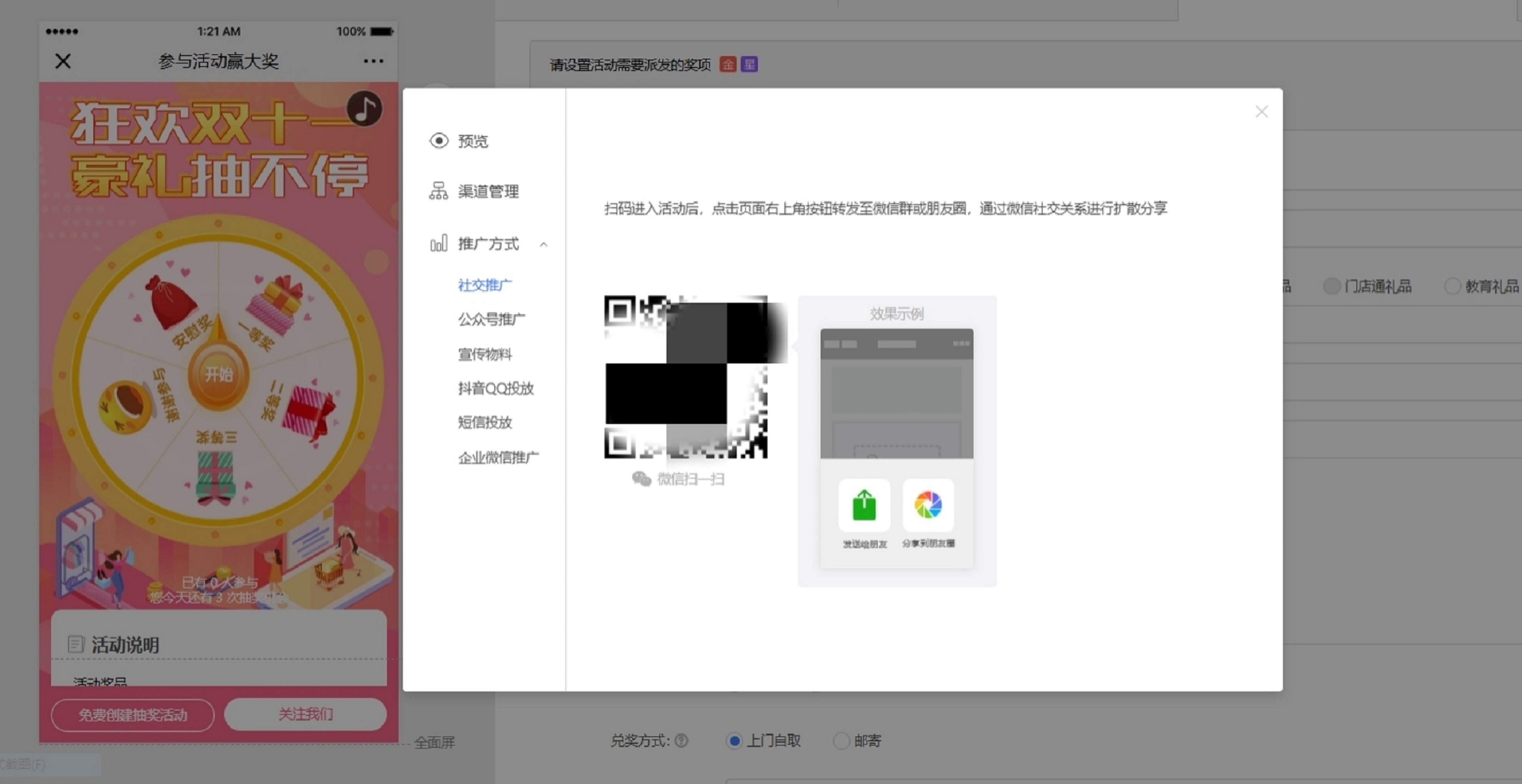Select the 邮寄 radio button

841,740
